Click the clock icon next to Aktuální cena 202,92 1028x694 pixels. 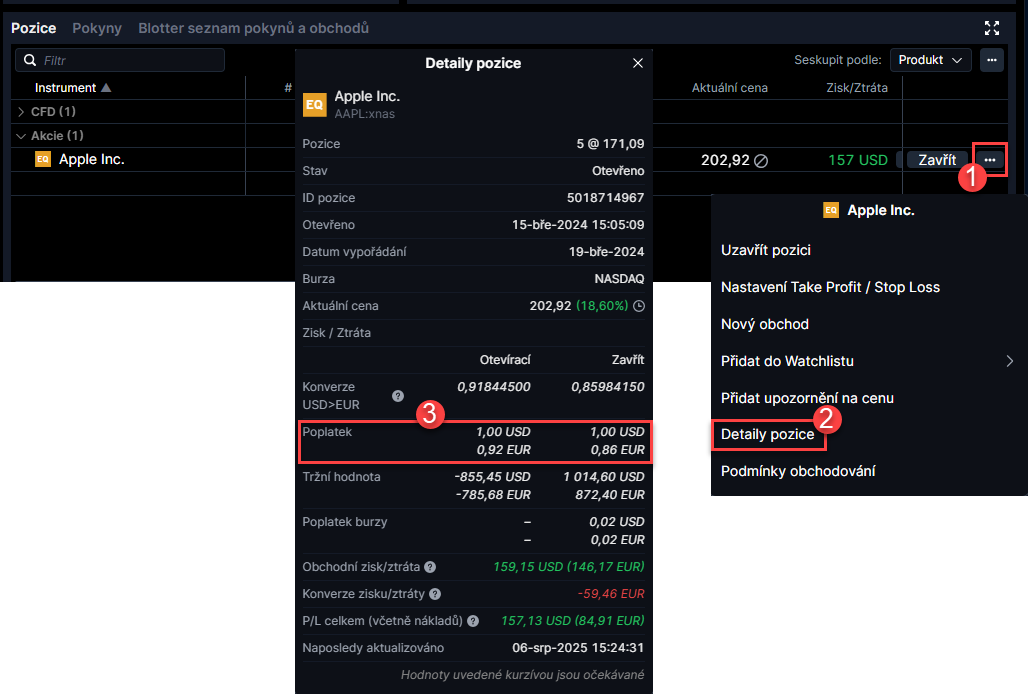639,306
